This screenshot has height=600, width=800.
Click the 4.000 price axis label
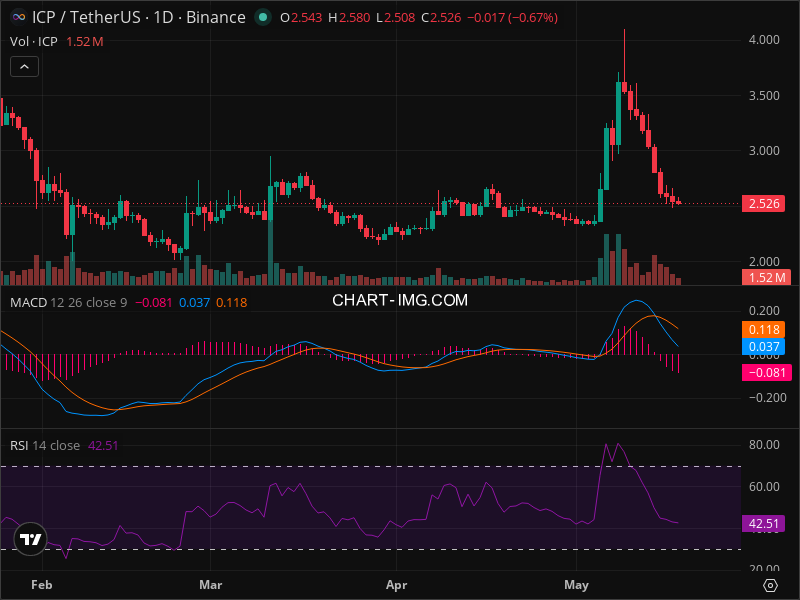pos(764,40)
